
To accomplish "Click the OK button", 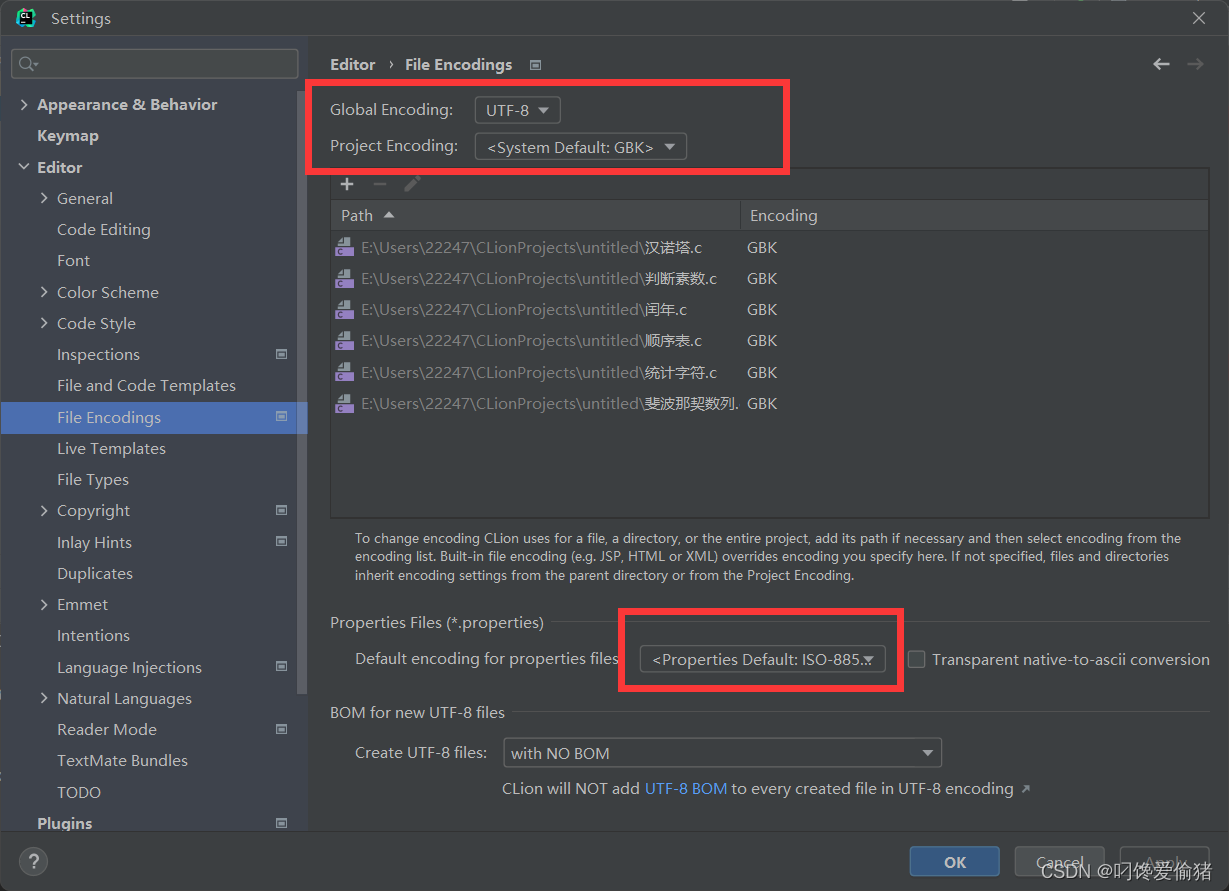I will pyautogui.click(x=955, y=862).
